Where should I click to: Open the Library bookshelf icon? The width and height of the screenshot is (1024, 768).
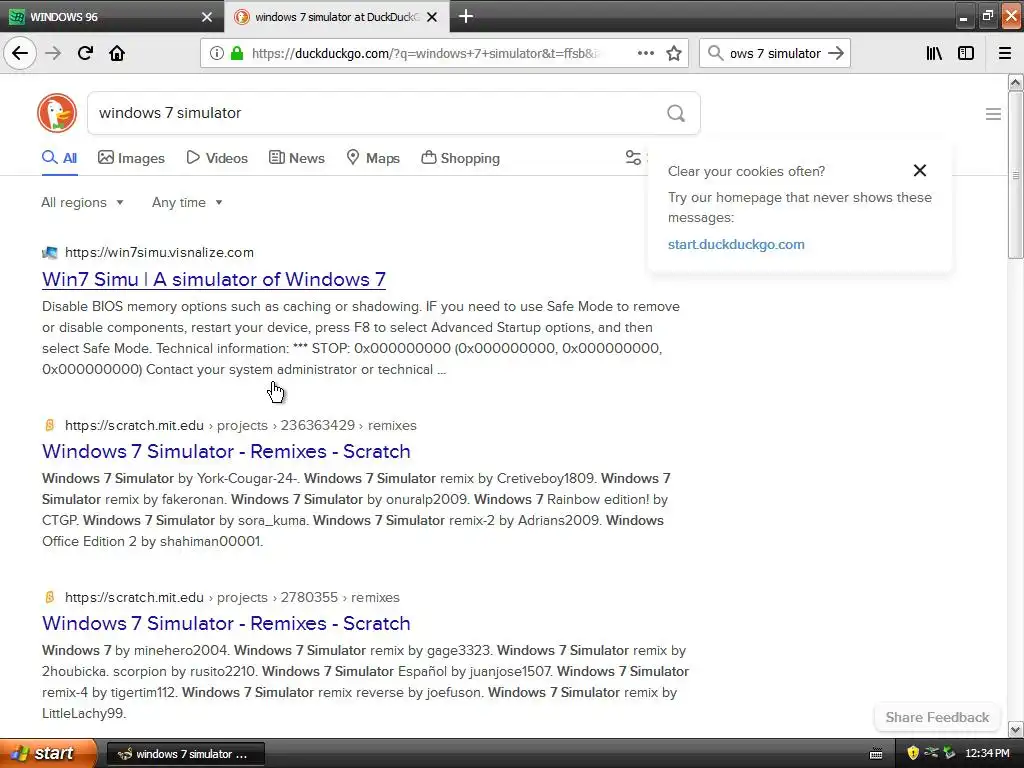click(934, 53)
